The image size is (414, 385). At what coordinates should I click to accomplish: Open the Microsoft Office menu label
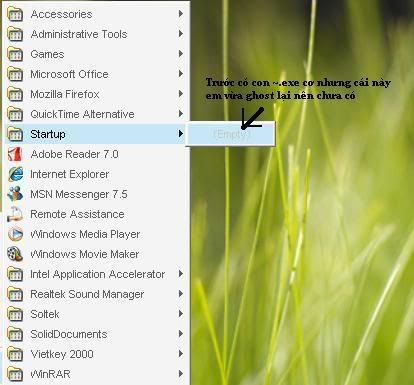coord(69,74)
